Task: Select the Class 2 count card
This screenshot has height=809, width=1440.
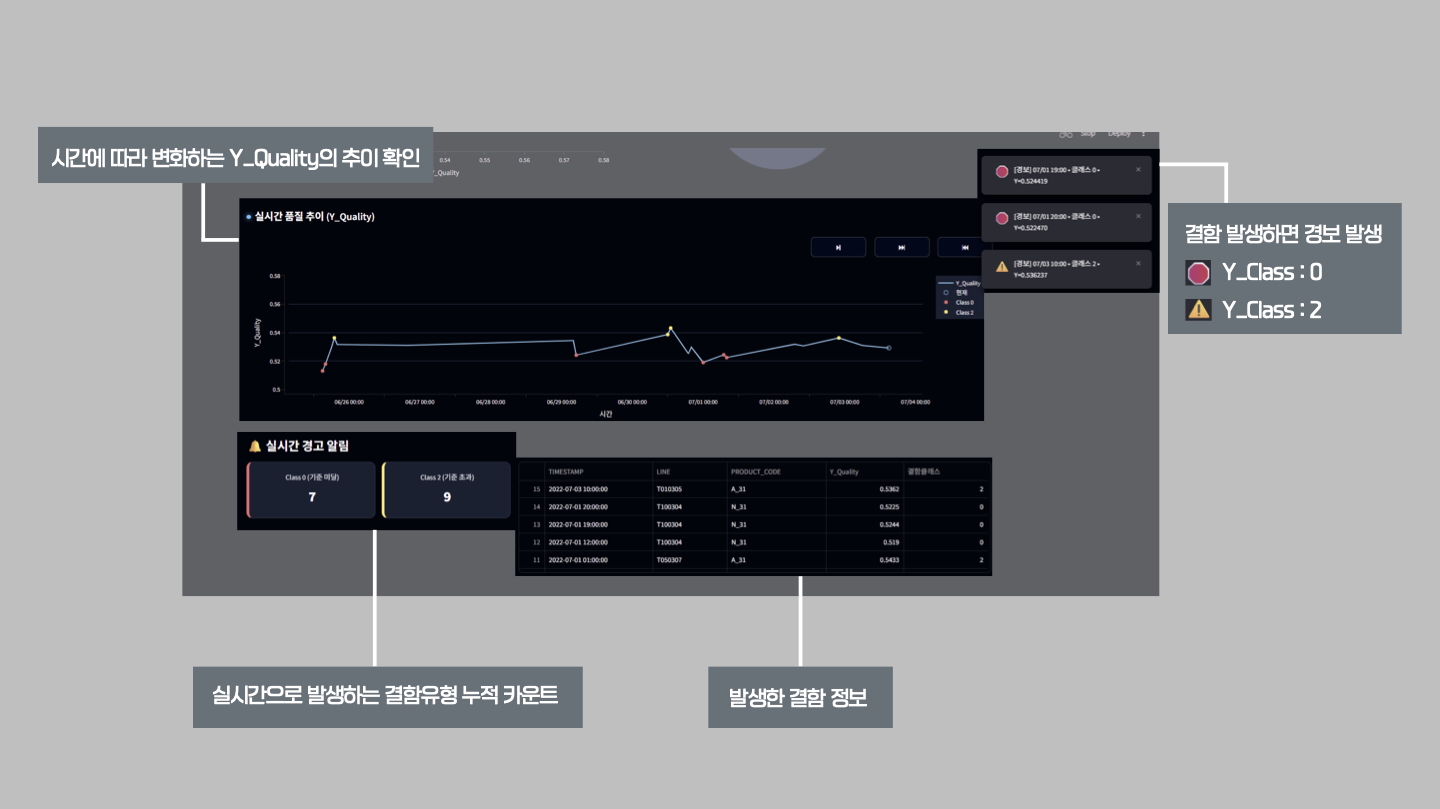Action: pyautogui.click(x=447, y=489)
